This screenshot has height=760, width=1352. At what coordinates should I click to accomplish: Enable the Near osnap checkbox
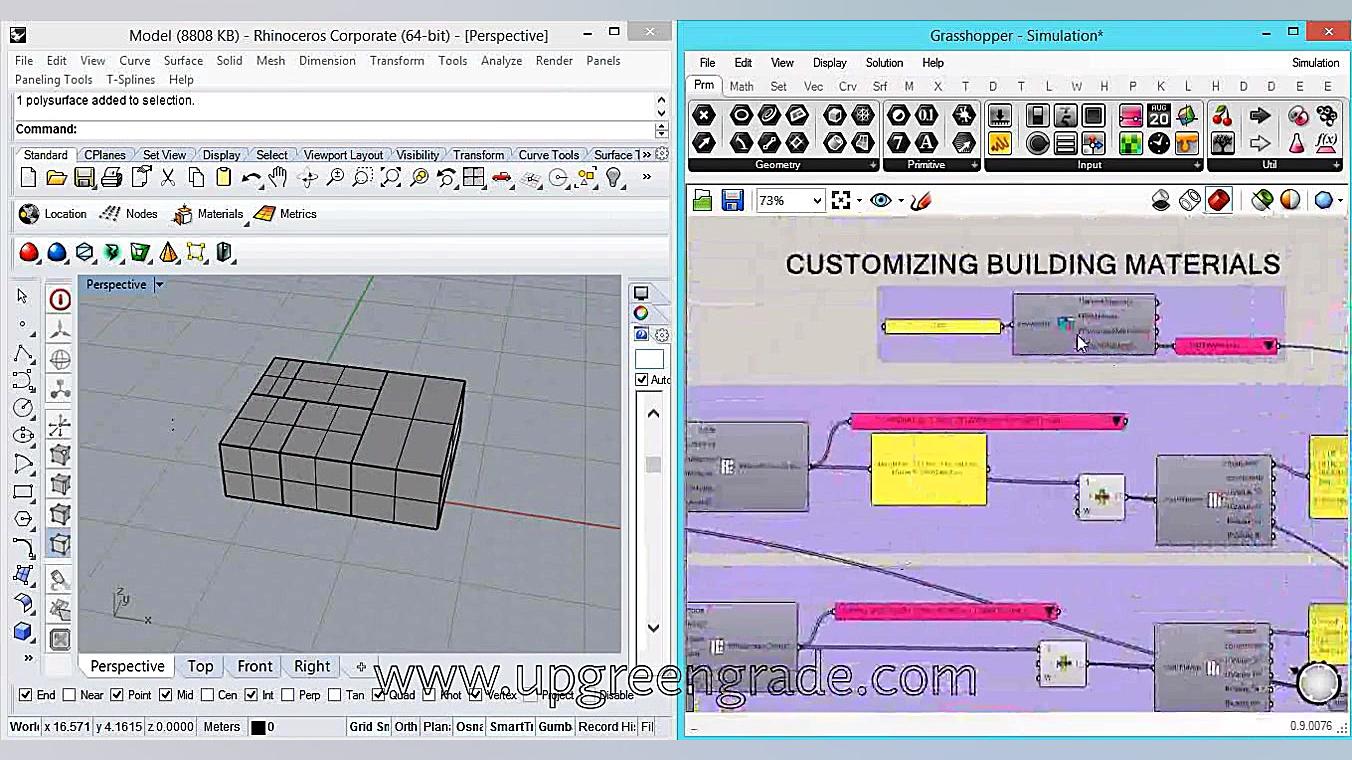pyautogui.click(x=69, y=695)
